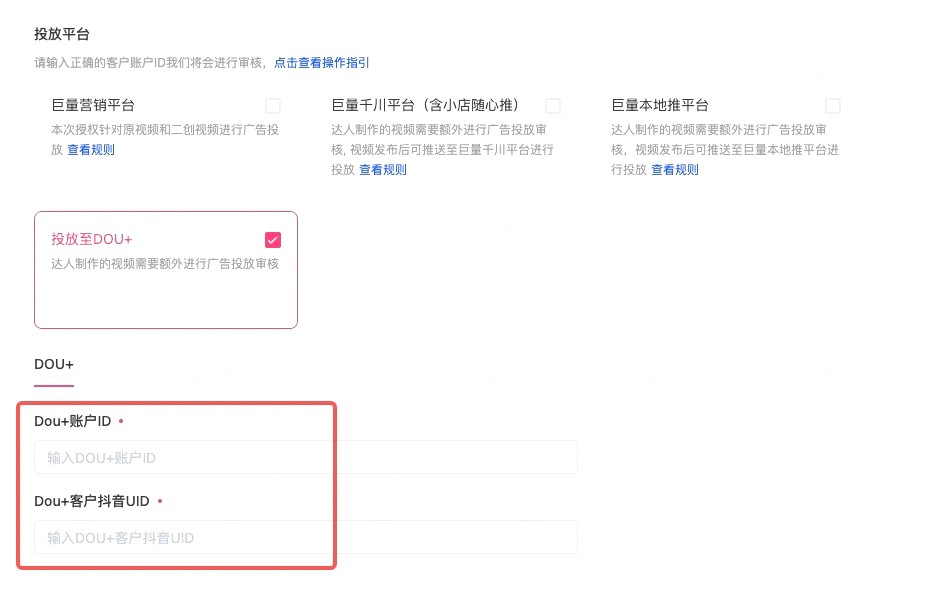Select the 巨量本地推平台 checkbox

pyautogui.click(x=833, y=106)
